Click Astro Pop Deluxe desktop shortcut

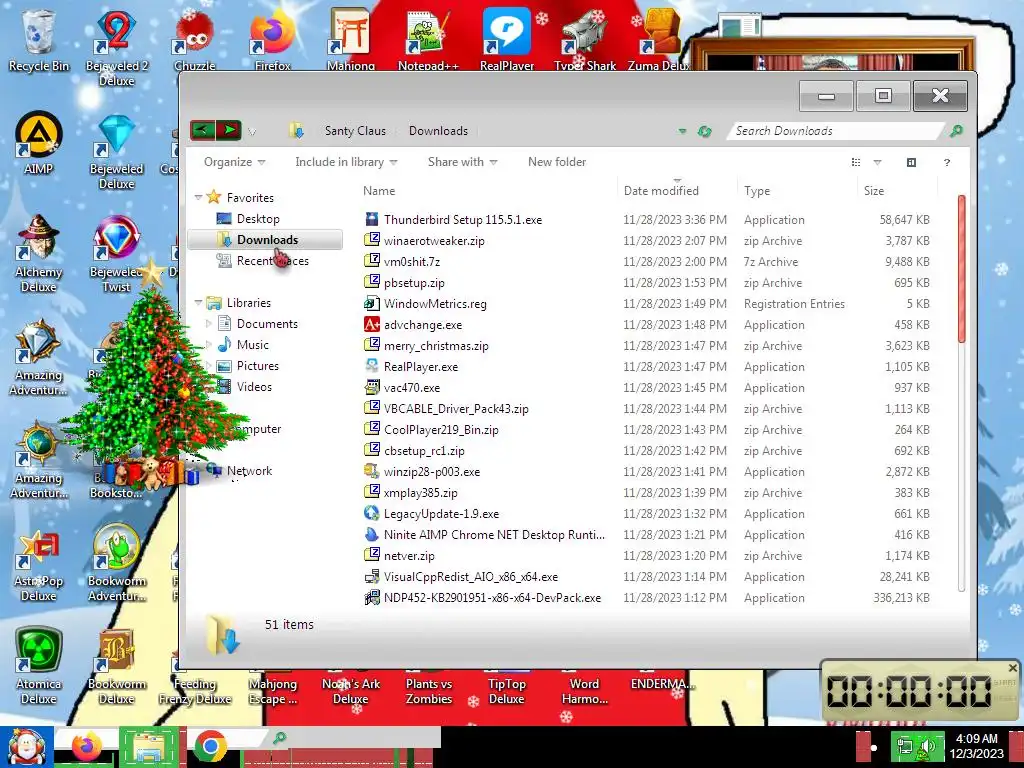tap(39, 566)
